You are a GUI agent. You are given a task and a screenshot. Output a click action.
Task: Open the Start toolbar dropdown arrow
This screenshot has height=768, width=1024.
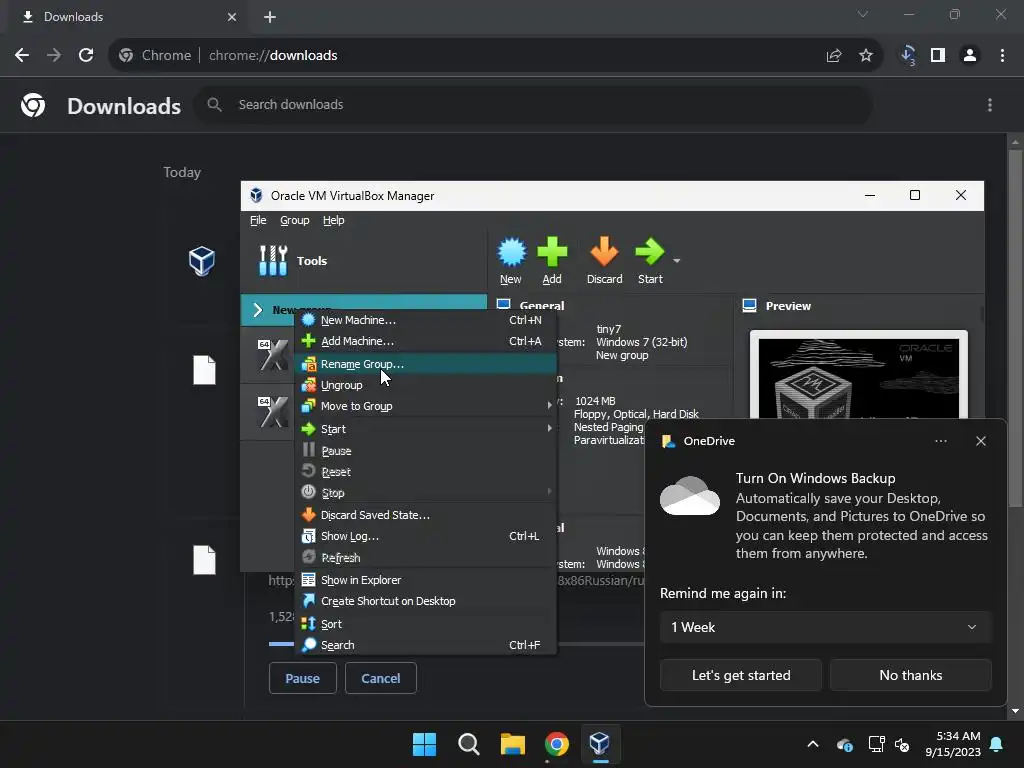(x=677, y=261)
